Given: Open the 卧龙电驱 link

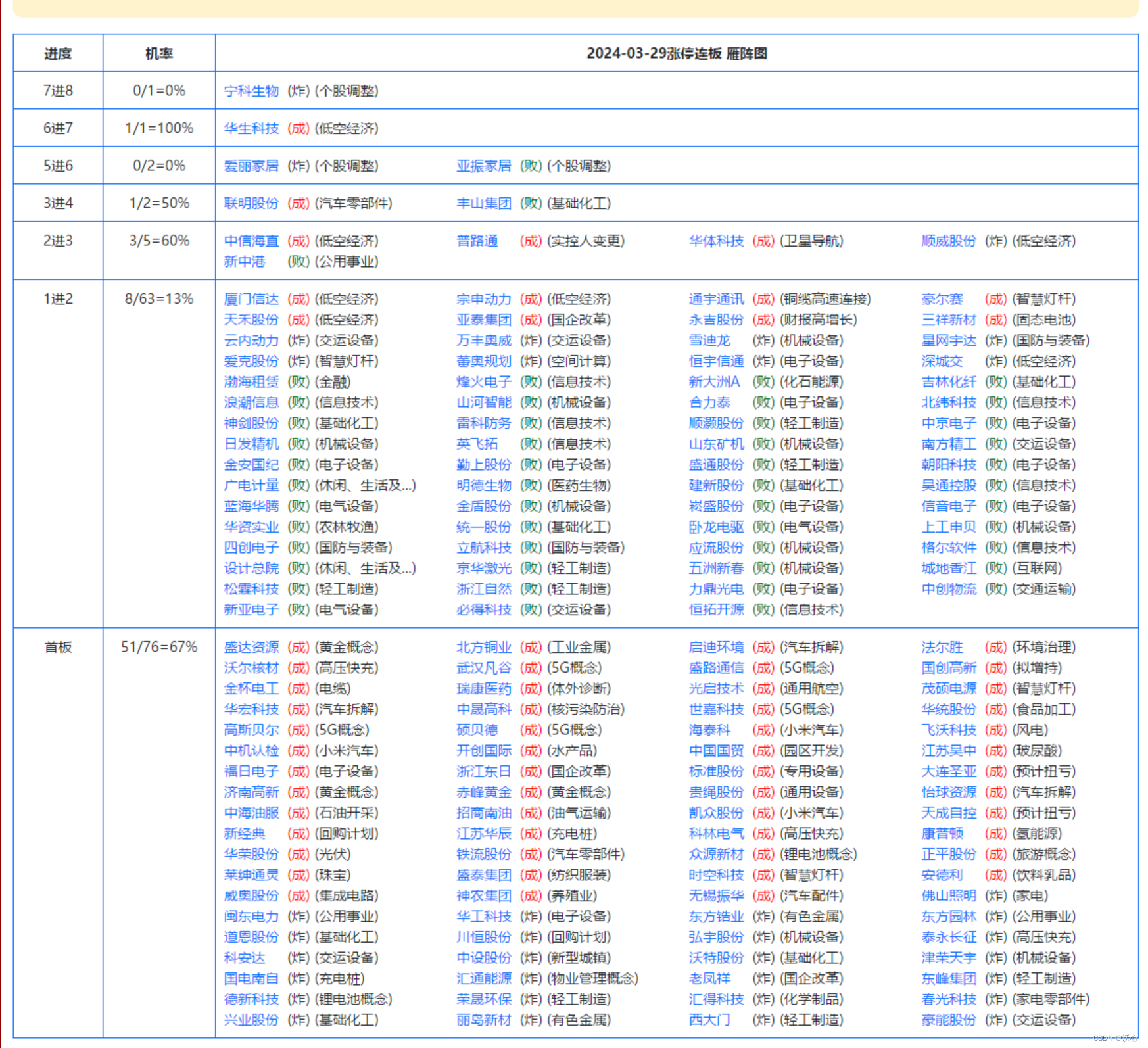Looking at the screenshot, I should [x=716, y=527].
